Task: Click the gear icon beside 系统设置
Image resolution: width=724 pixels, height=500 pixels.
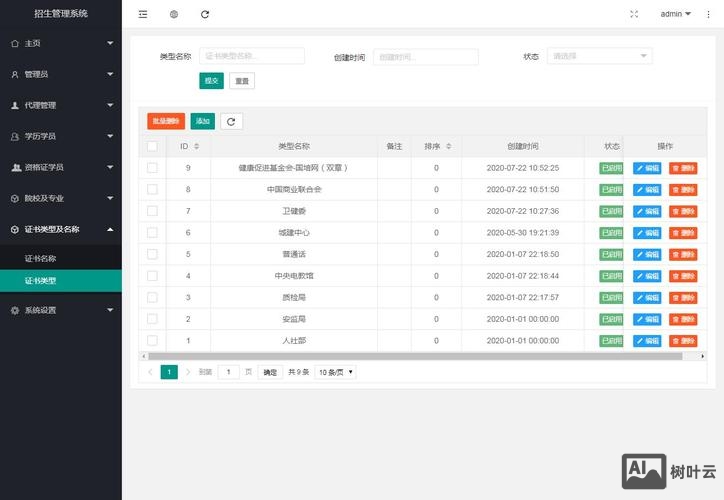Action: pos(15,310)
